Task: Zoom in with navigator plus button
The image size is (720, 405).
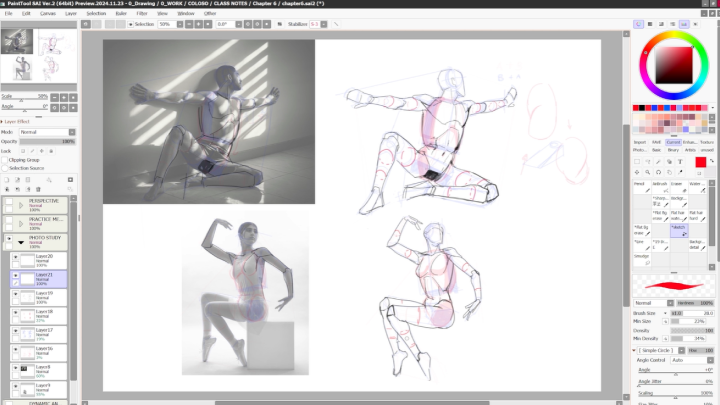Action: click(x=64, y=97)
